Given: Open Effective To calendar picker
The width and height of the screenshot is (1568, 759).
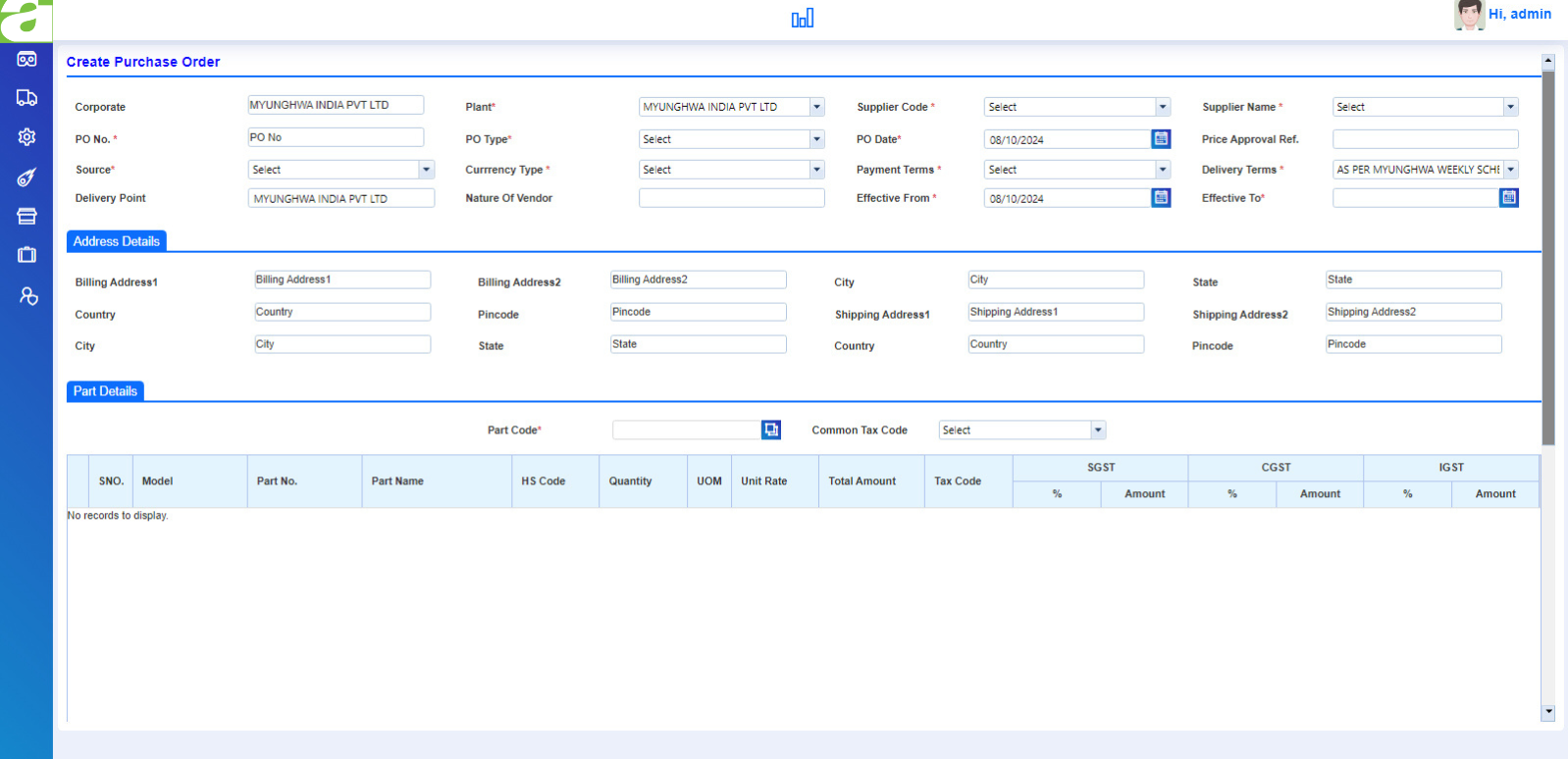Looking at the screenshot, I should point(1509,198).
